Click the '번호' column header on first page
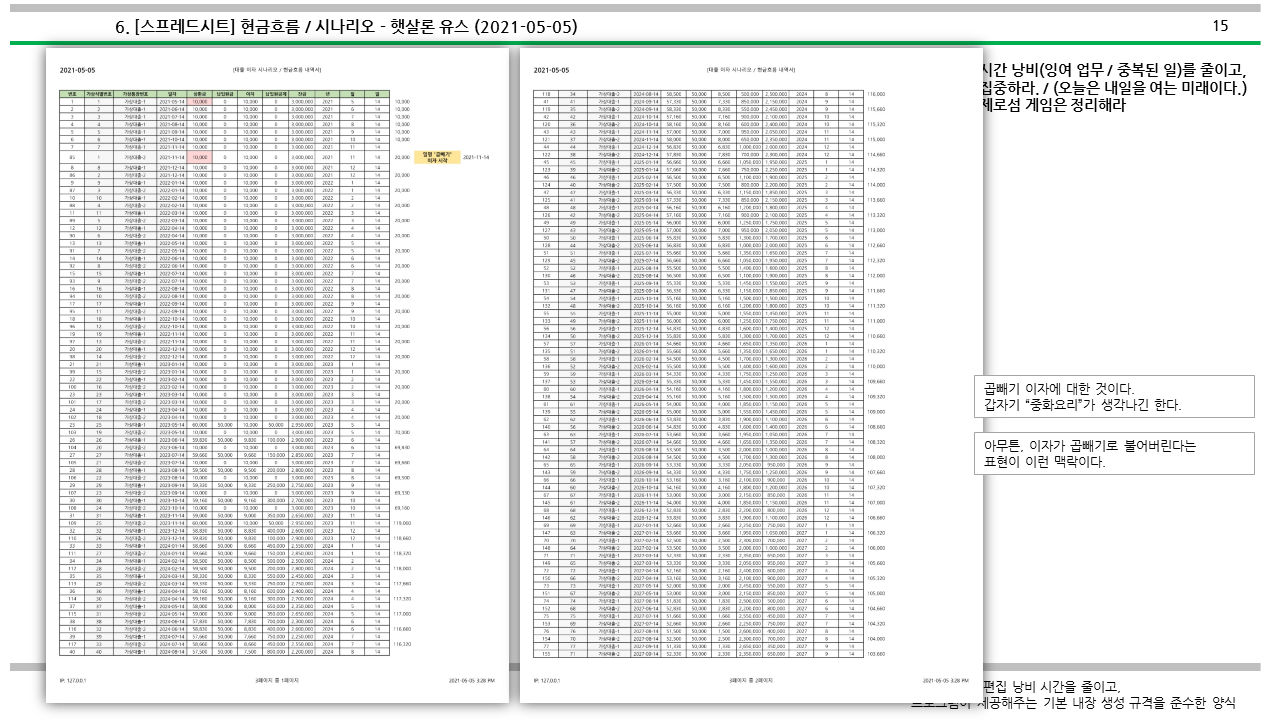The image size is (1280, 720). 72,94
